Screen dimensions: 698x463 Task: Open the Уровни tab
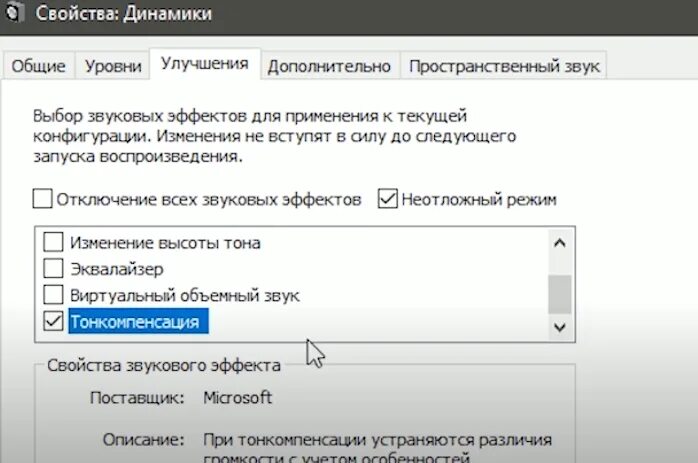point(113,66)
